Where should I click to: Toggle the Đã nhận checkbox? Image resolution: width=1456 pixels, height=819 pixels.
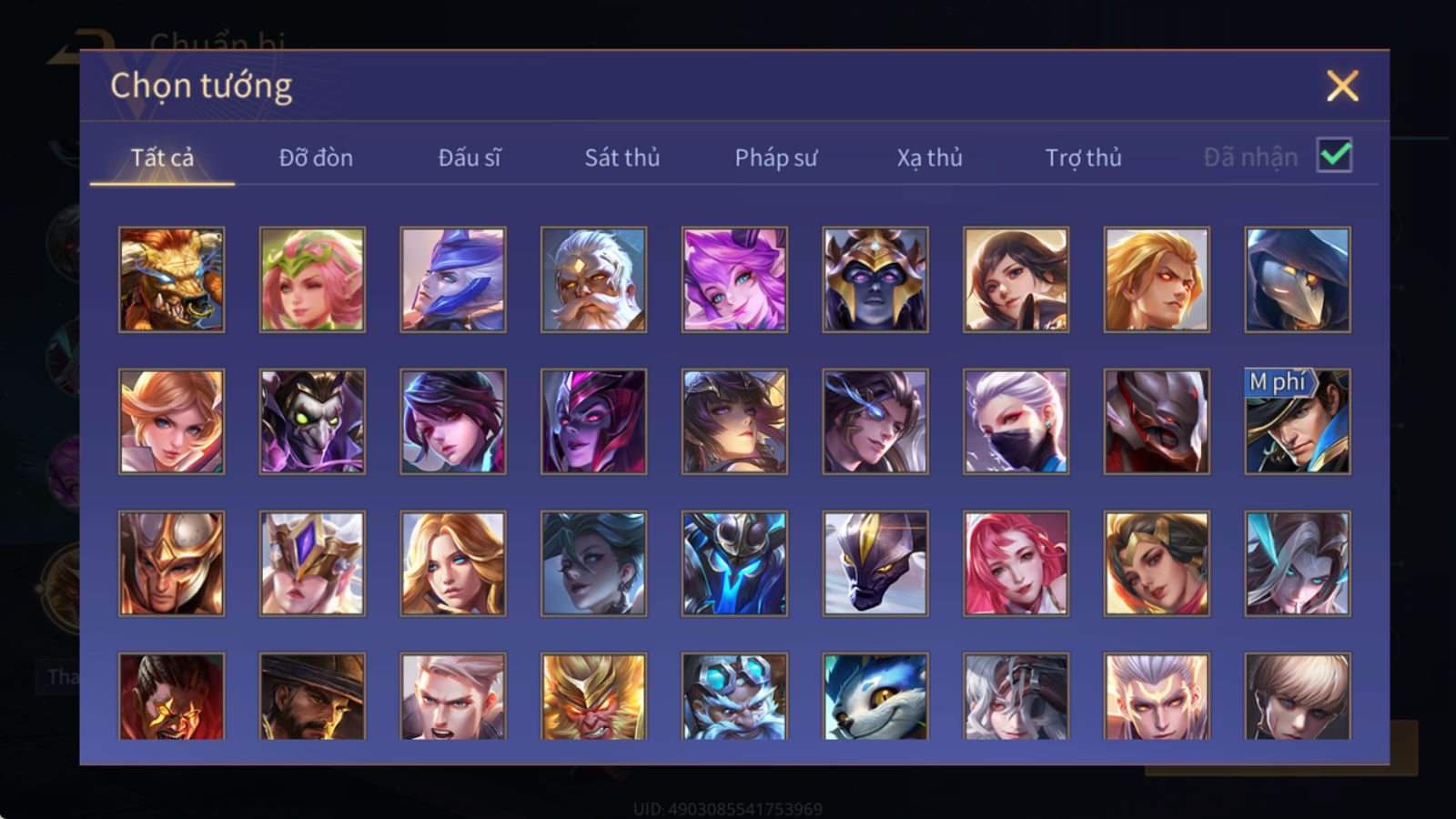tap(1334, 156)
